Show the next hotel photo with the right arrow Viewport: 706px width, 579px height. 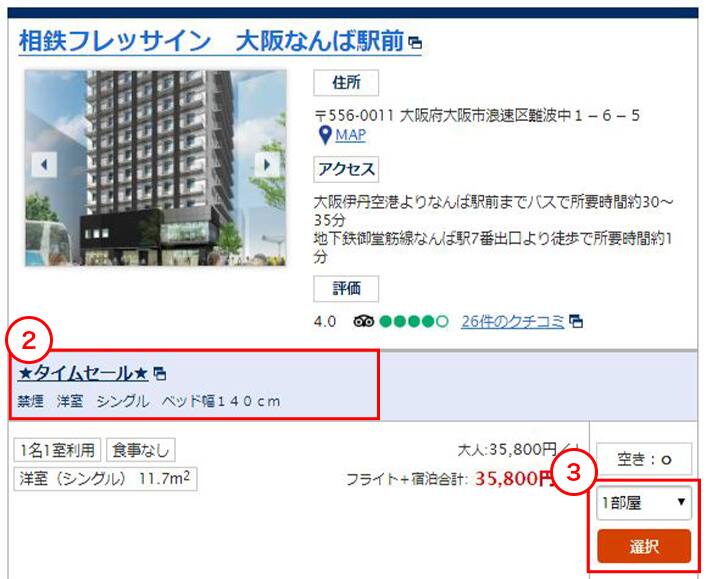tap(267, 165)
